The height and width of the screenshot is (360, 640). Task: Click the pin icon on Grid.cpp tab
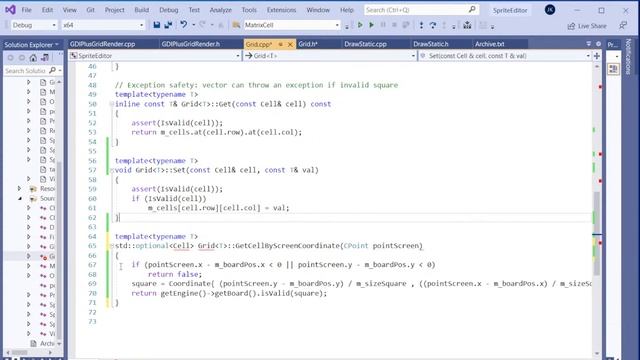(280, 44)
